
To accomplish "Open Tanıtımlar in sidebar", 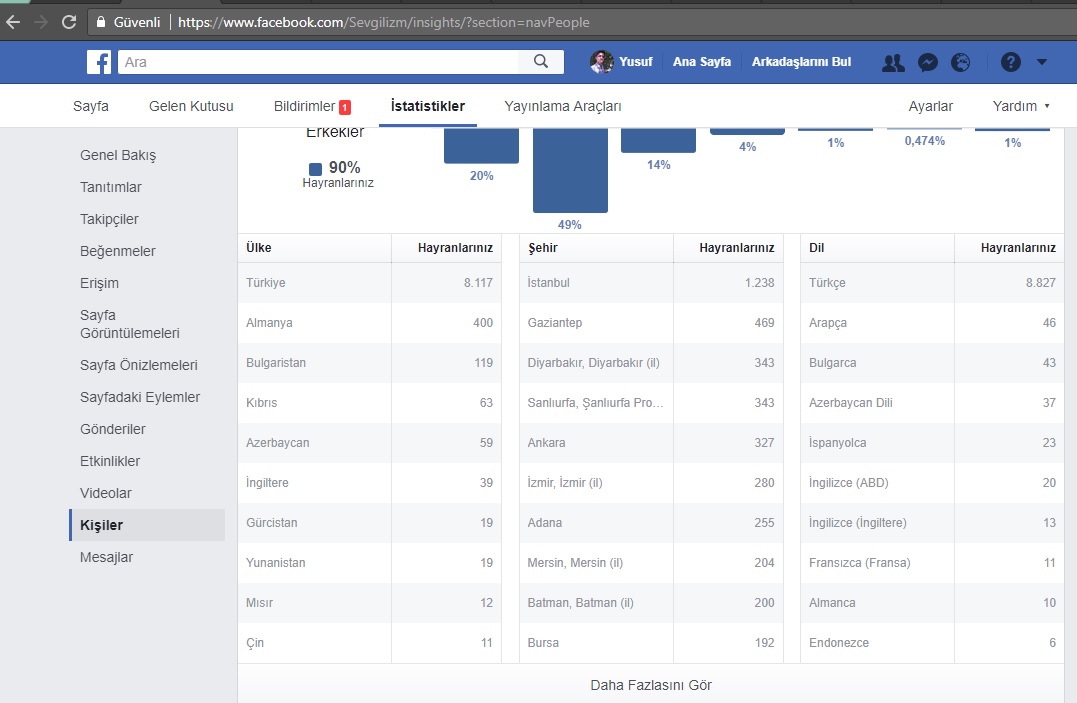I will tap(111, 187).
